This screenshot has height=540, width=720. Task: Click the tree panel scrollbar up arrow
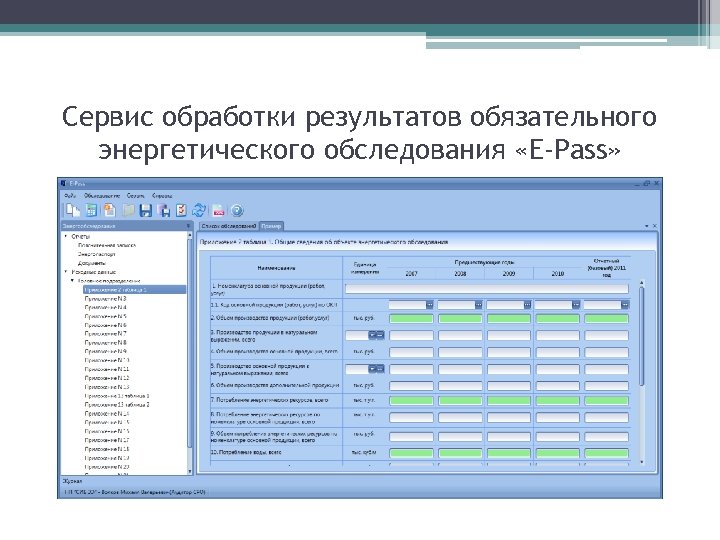(x=190, y=235)
